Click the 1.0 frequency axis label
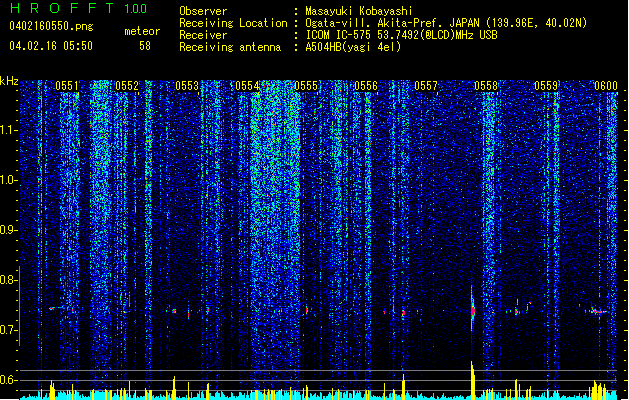 coord(9,180)
